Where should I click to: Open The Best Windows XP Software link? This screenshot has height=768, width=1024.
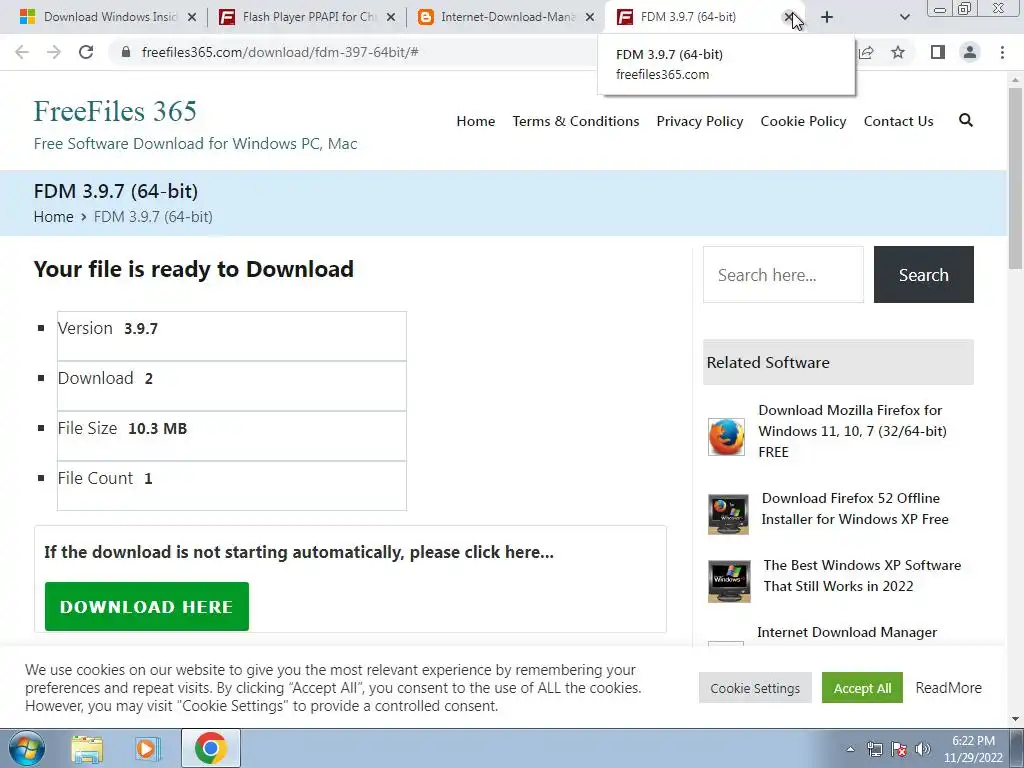pos(862,575)
